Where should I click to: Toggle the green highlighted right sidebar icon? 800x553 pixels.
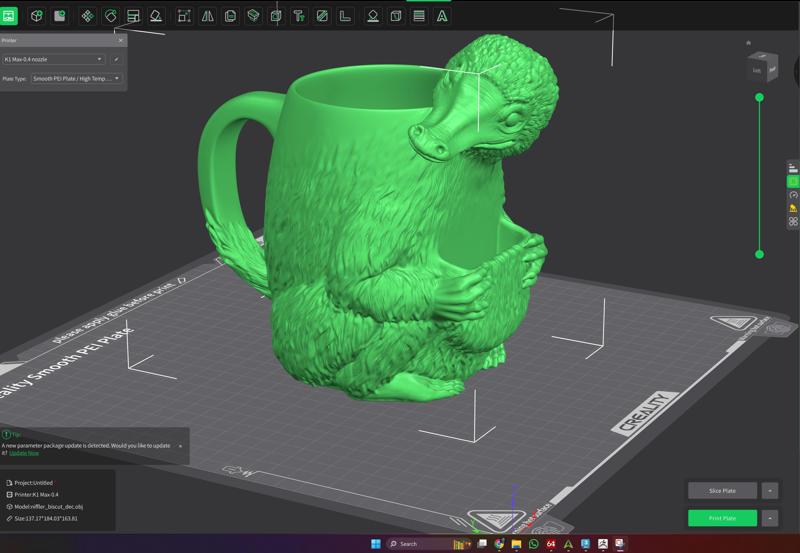pyautogui.click(x=793, y=181)
